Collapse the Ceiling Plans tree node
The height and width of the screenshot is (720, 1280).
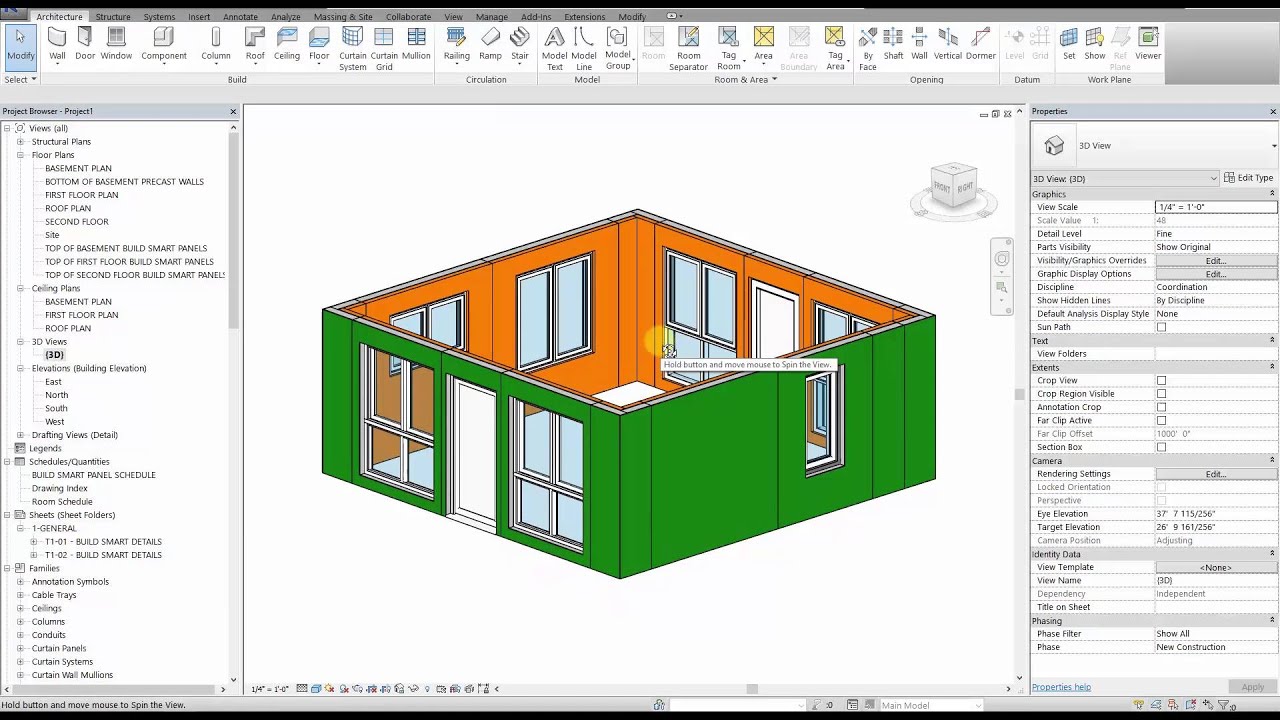click(x=20, y=288)
